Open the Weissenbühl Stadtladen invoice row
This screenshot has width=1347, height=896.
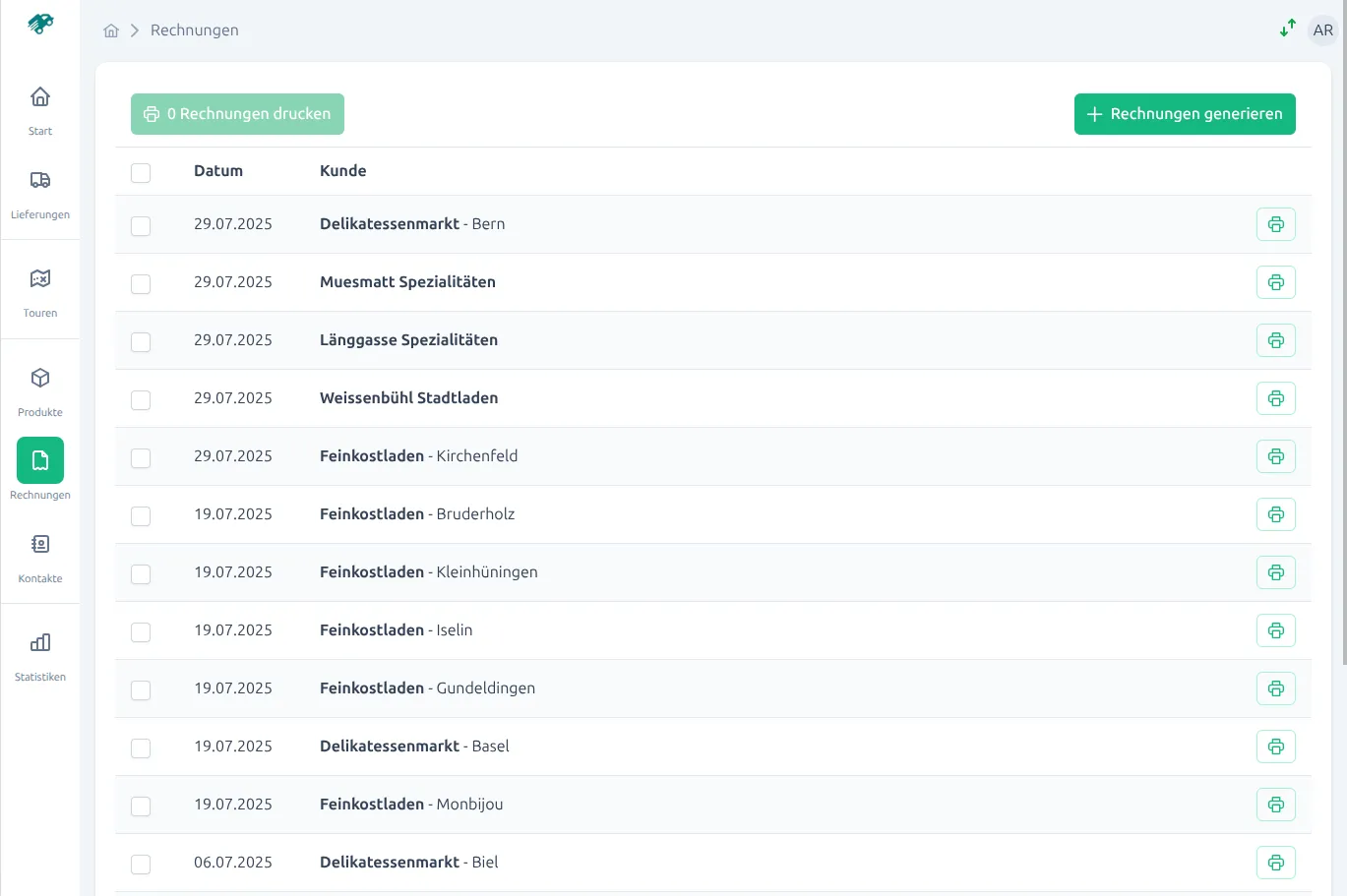[408, 398]
